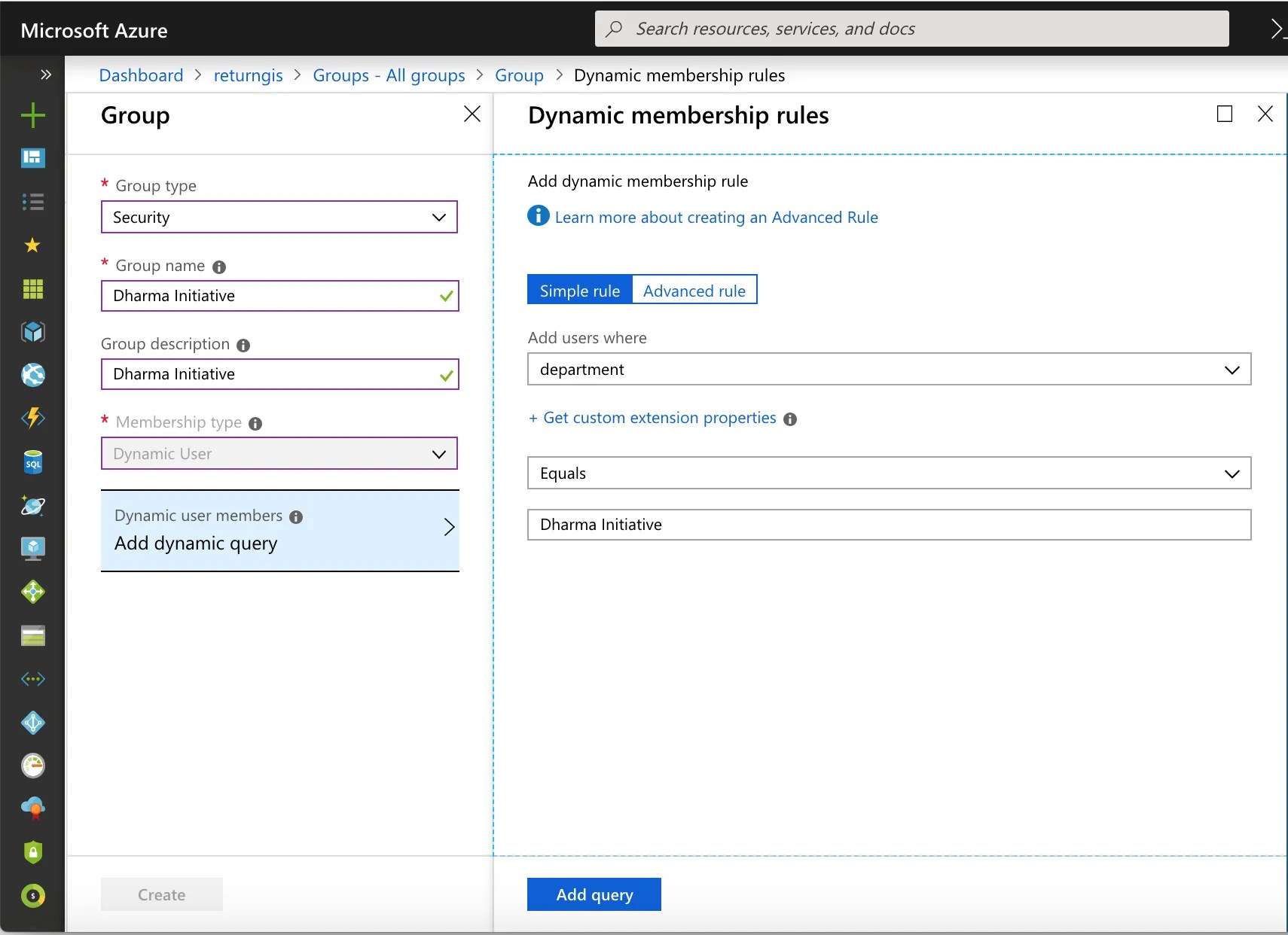Click the yellow Favorites star icon
1288x935 pixels.
point(32,245)
